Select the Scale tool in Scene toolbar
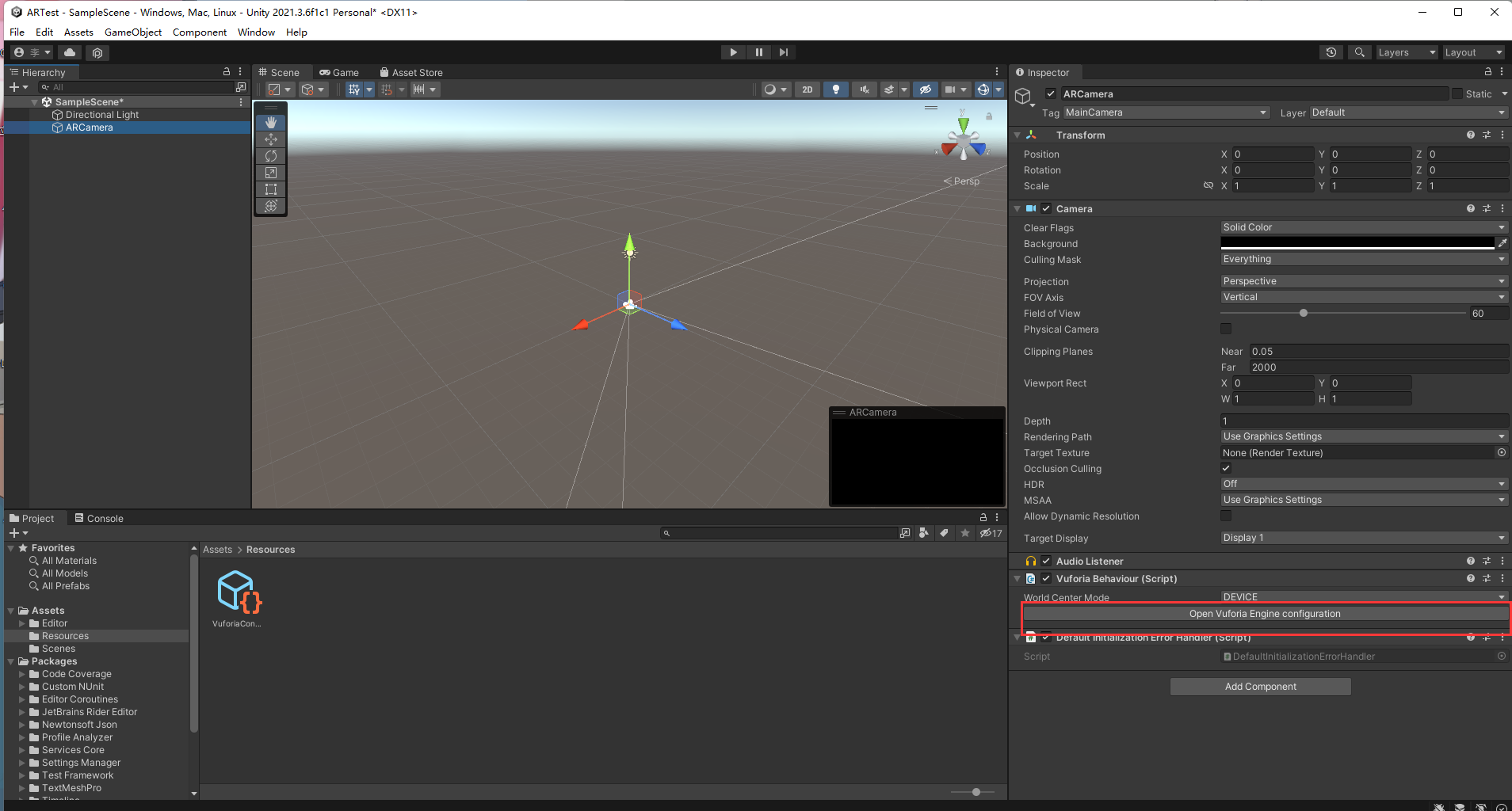 click(x=271, y=173)
